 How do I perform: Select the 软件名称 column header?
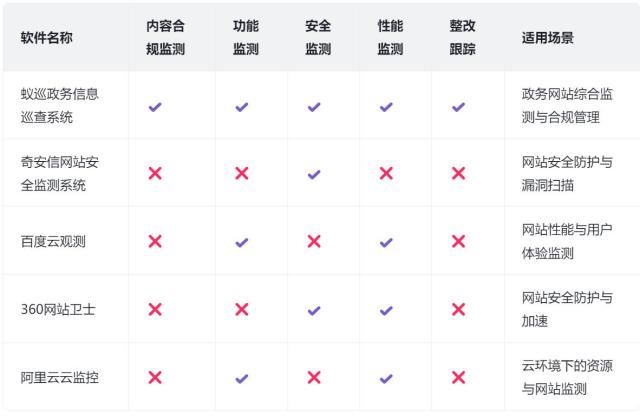click(x=46, y=38)
